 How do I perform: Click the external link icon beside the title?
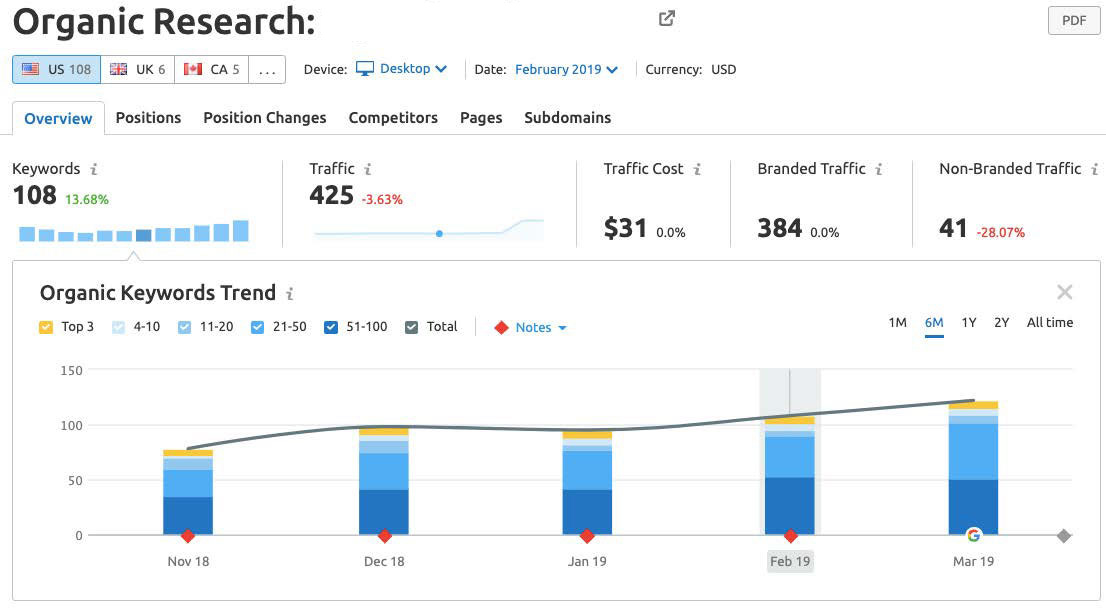pyautogui.click(x=667, y=18)
